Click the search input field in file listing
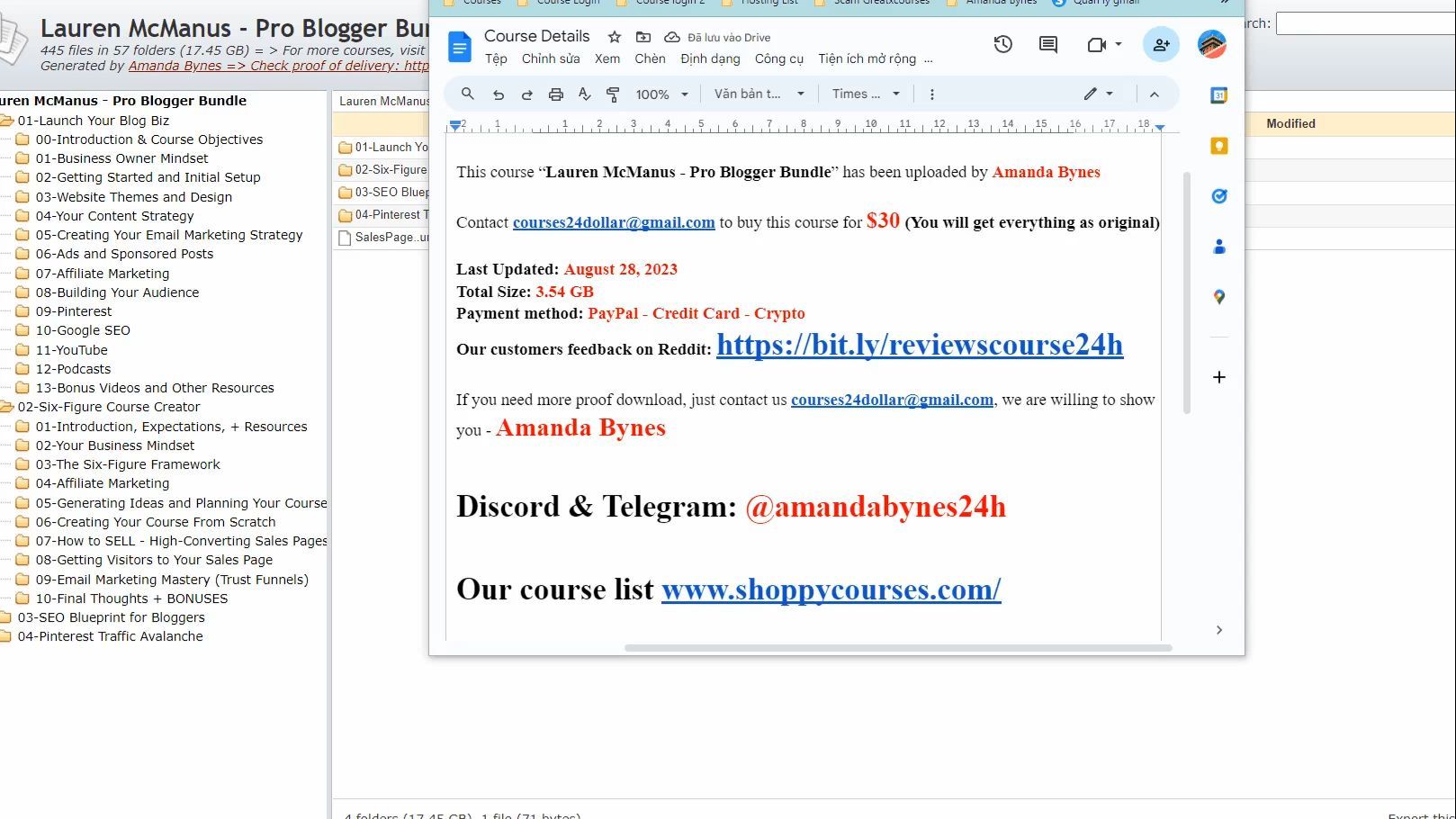Viewport: 1456px width, 819px height. pos(1366,23)
